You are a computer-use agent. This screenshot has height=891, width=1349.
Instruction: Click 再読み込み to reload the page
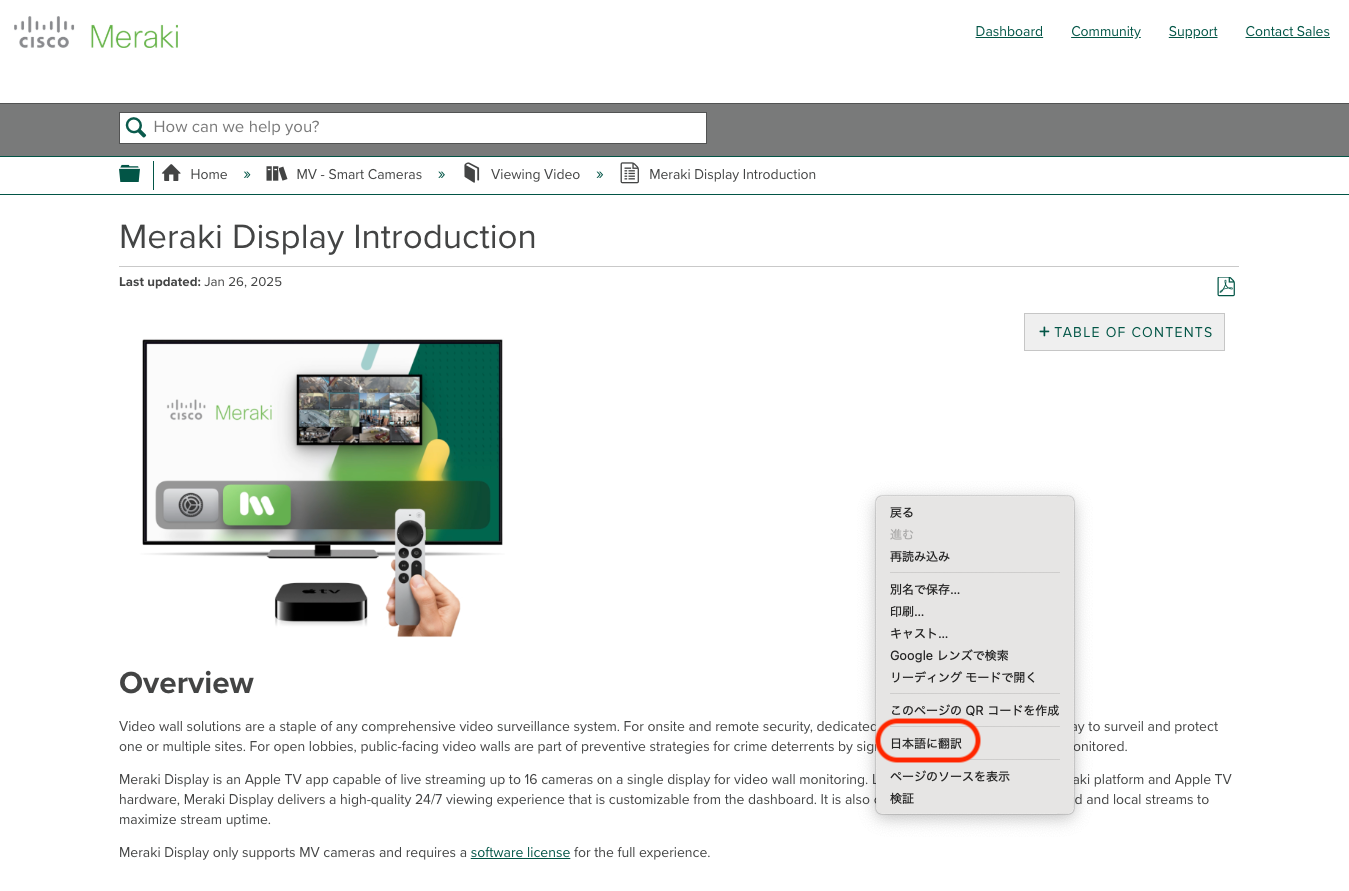click(918, 556)
